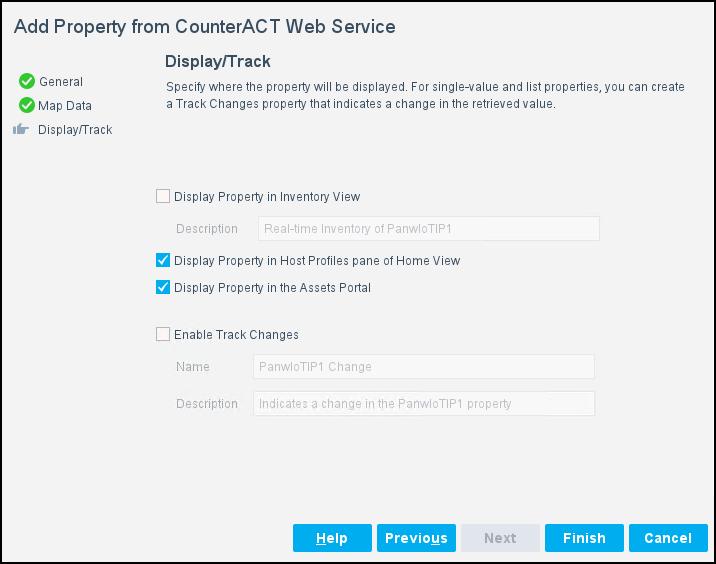Click the green checkmark icon beside General

click(x=27, y=82)
